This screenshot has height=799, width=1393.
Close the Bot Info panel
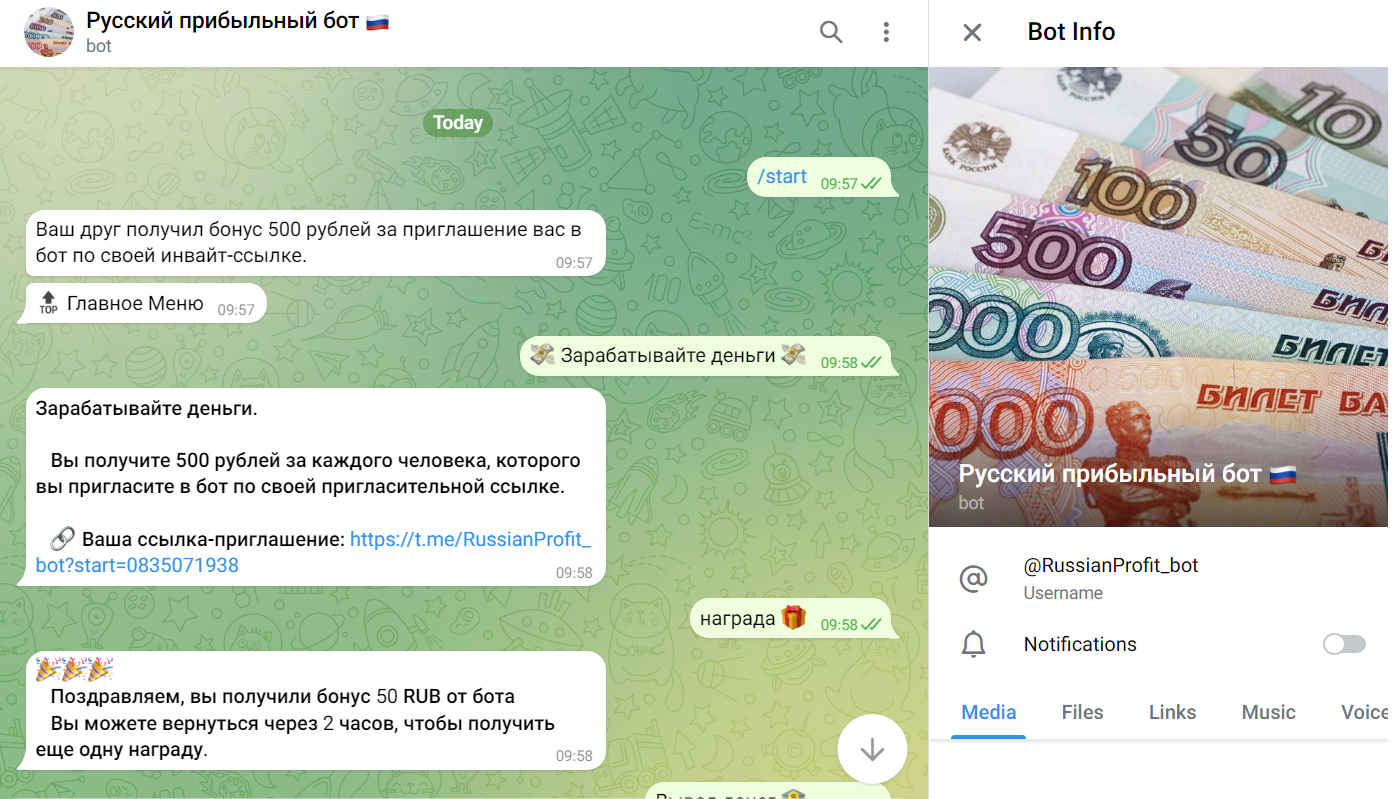coord(972,32)
